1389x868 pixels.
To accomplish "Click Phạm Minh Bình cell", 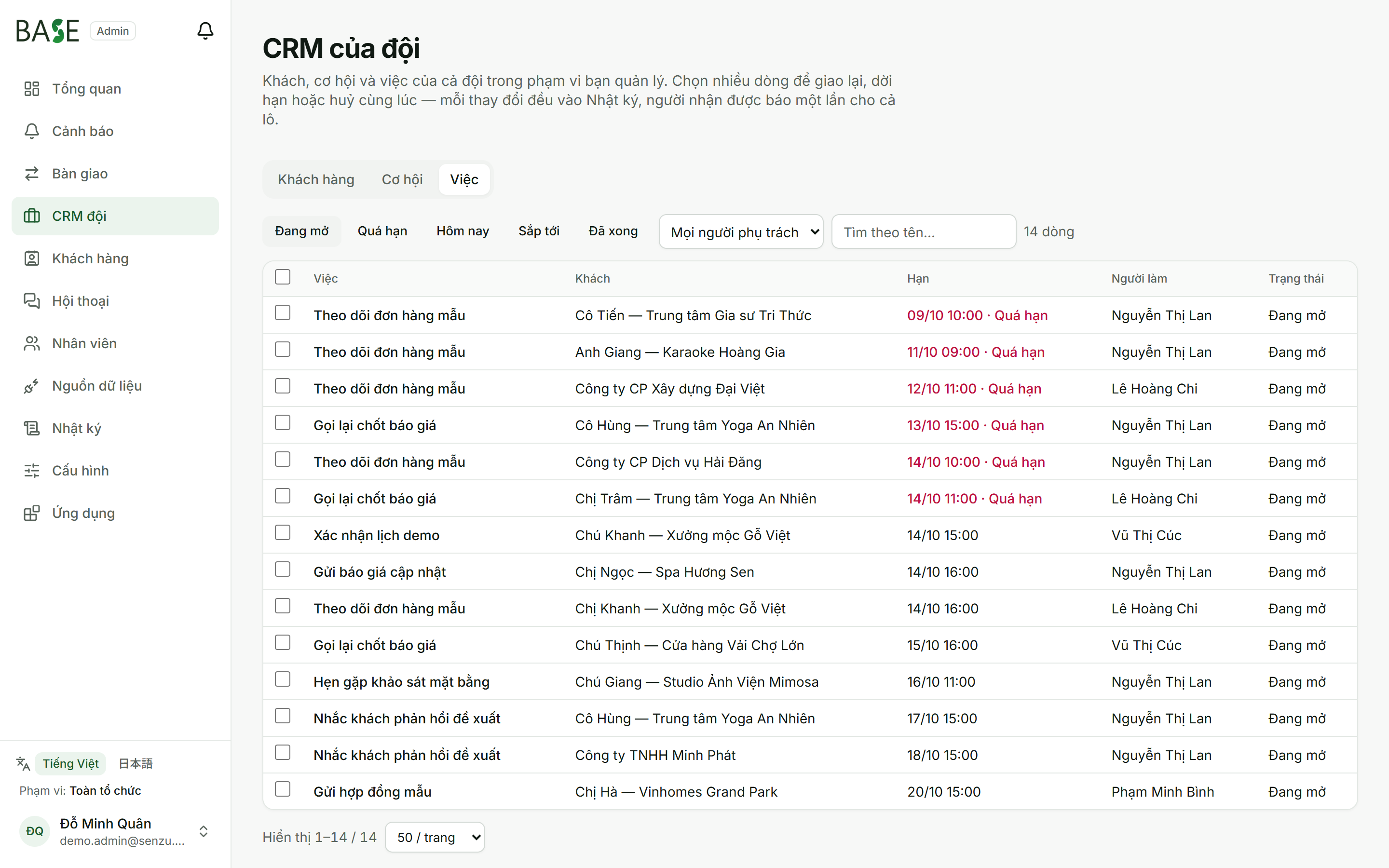I will point(1163,792).
